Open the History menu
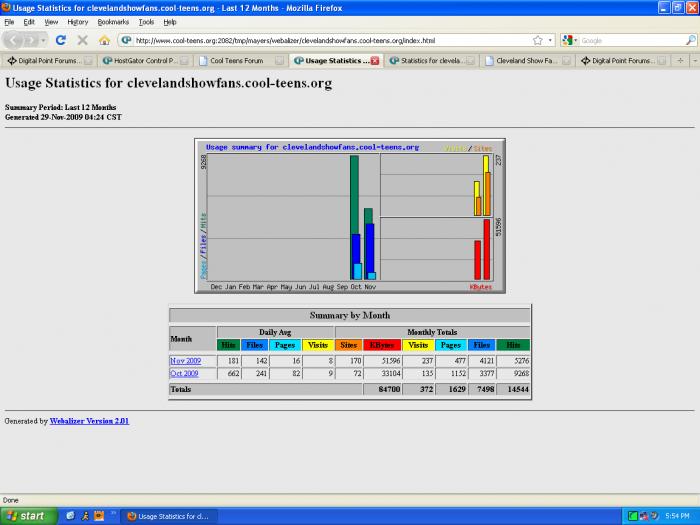 pyautogui.click(x=78, y=21)
